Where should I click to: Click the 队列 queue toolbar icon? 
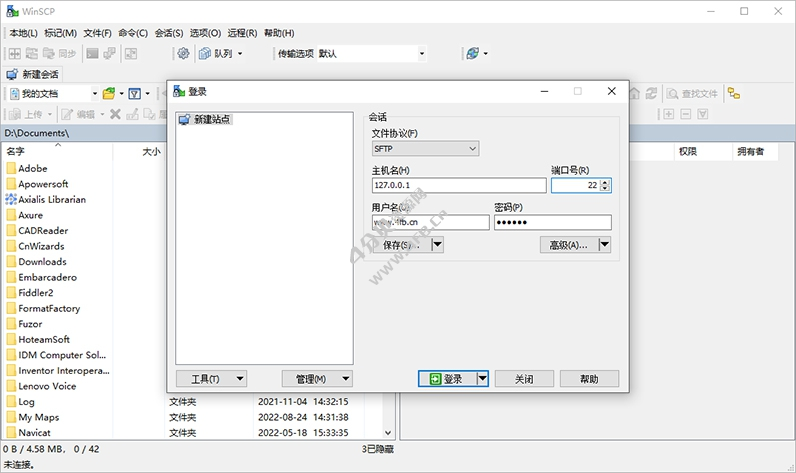205,53
